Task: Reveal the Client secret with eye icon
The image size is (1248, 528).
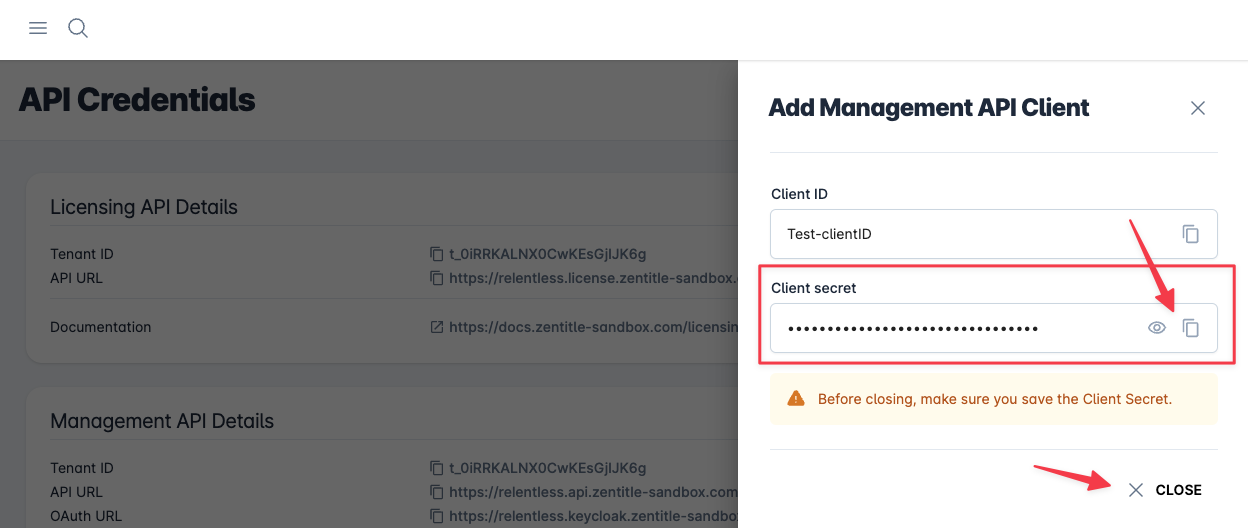Action: [x=1157, y=328]
